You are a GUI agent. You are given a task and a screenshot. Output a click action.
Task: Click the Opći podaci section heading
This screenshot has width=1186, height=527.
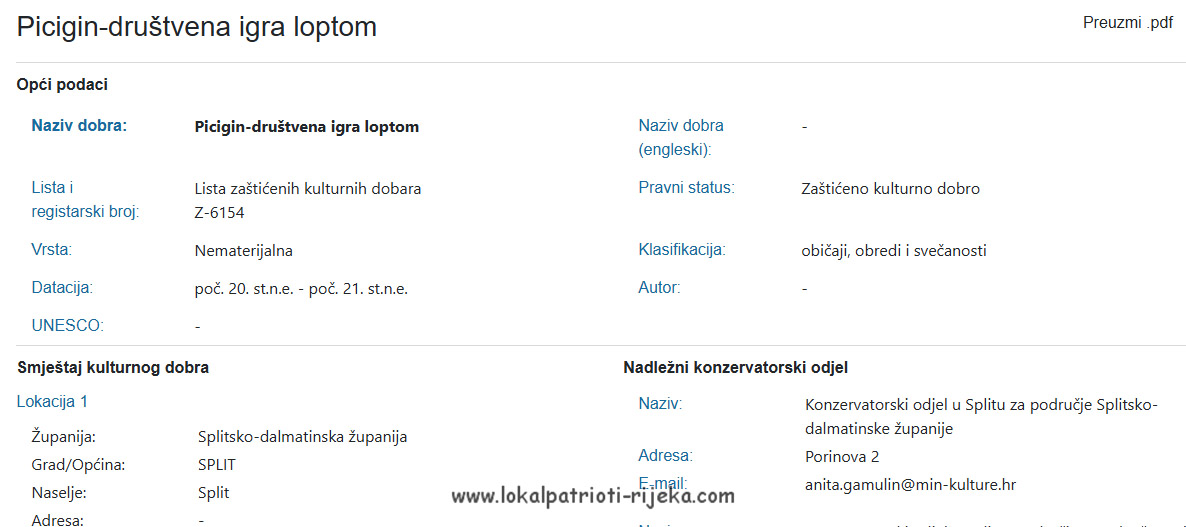(x=62, y=85)
